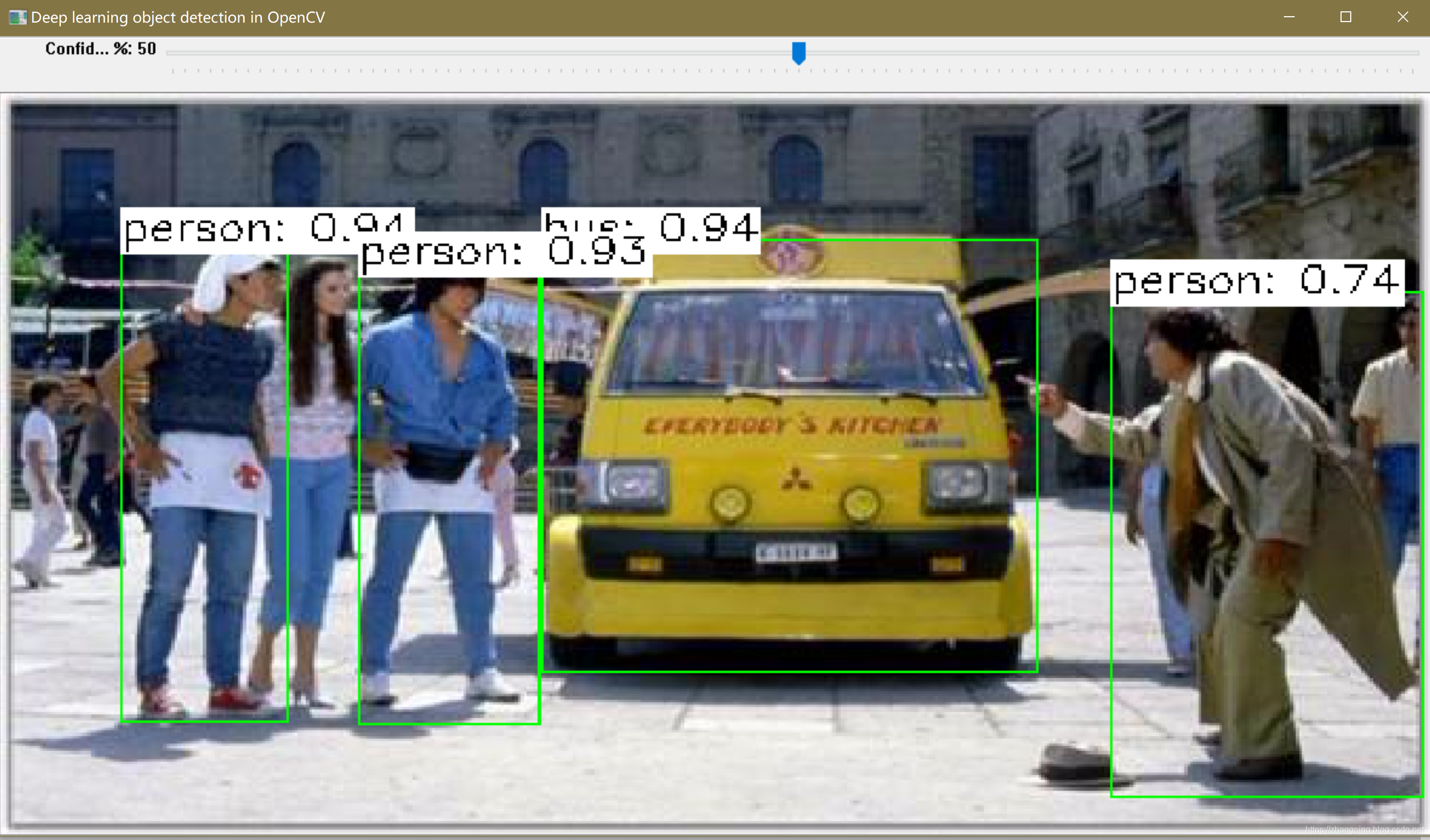Click the blue confidence slider thumb
The image size is (1430, 840).
799,52
